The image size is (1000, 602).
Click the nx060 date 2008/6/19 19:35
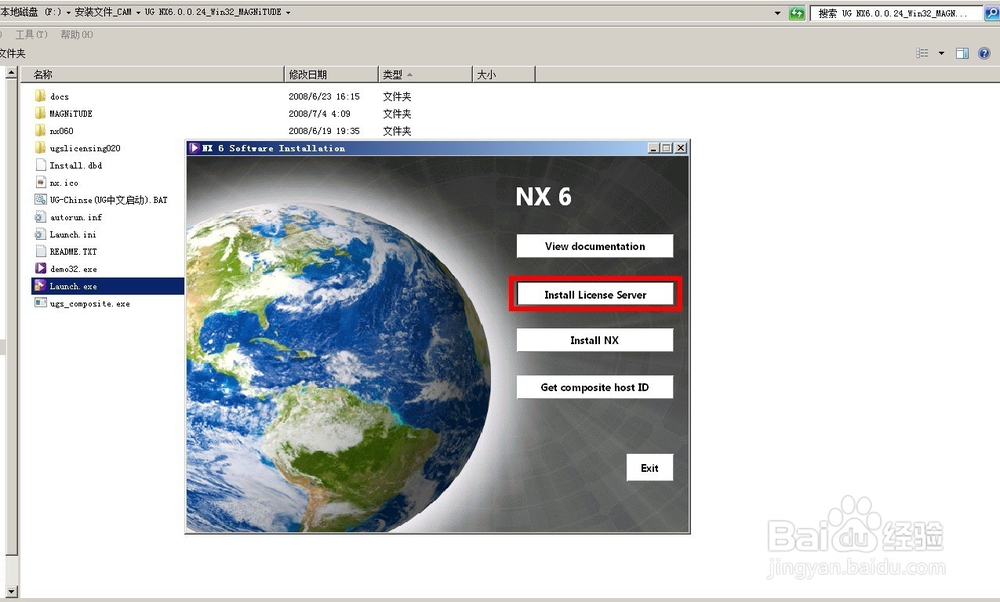[x=324, y=131]
